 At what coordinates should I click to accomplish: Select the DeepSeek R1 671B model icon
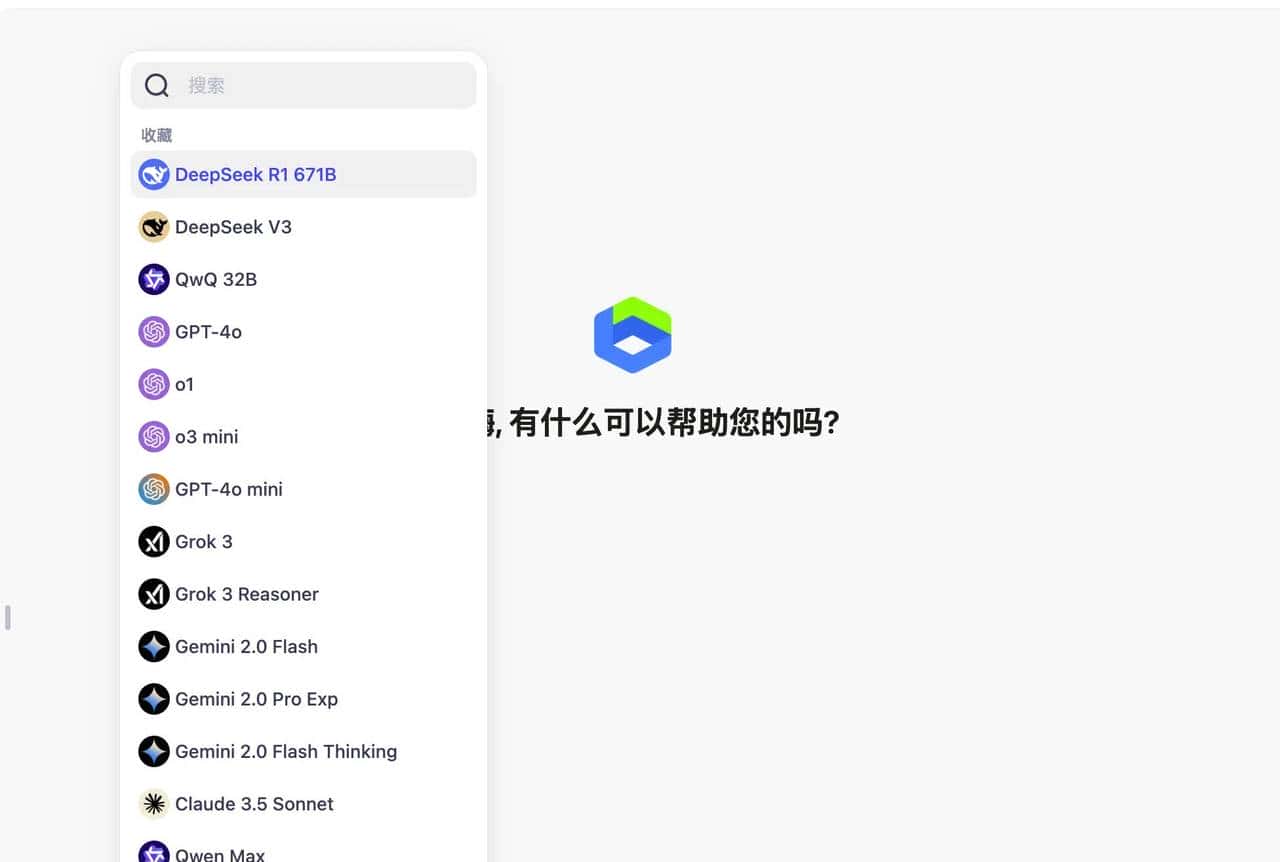(154, 174)
